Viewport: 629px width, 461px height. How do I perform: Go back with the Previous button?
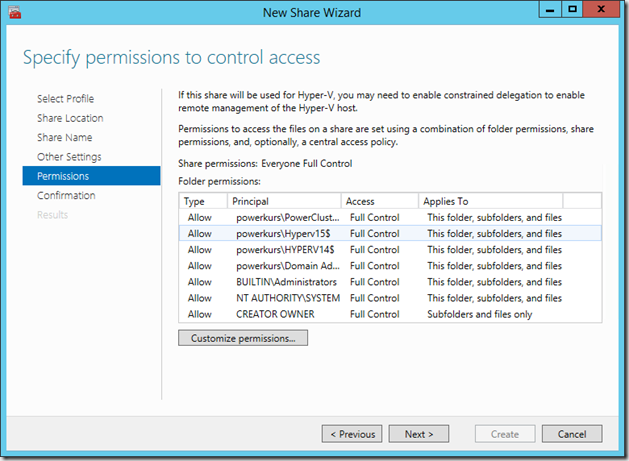[351, 434]
